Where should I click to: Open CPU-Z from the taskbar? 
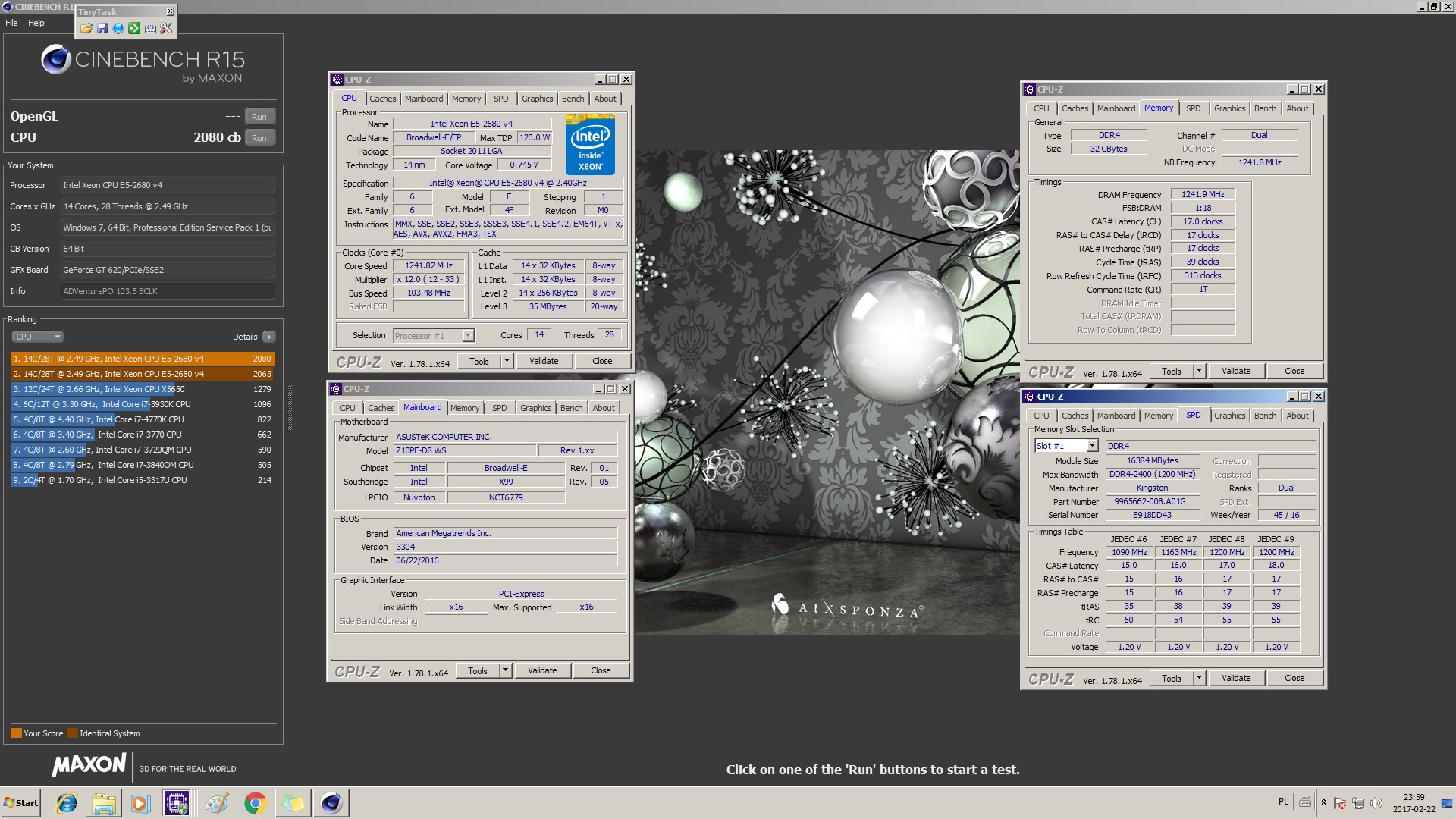coord(177,803)
